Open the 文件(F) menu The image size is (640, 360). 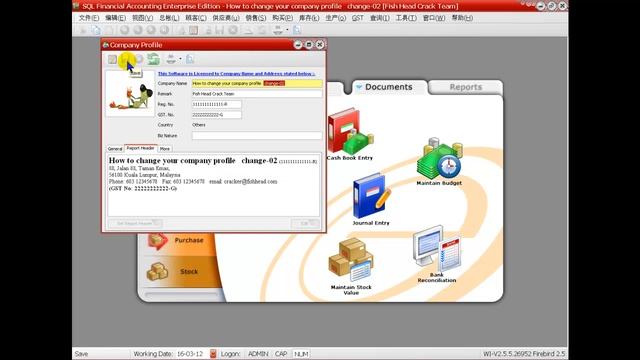point(89,18)
